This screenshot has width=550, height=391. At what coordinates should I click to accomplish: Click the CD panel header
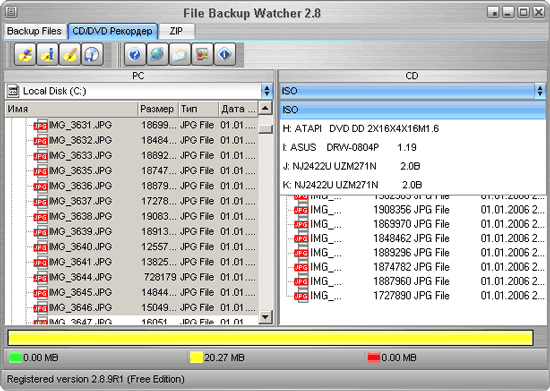tap(412, 76)
